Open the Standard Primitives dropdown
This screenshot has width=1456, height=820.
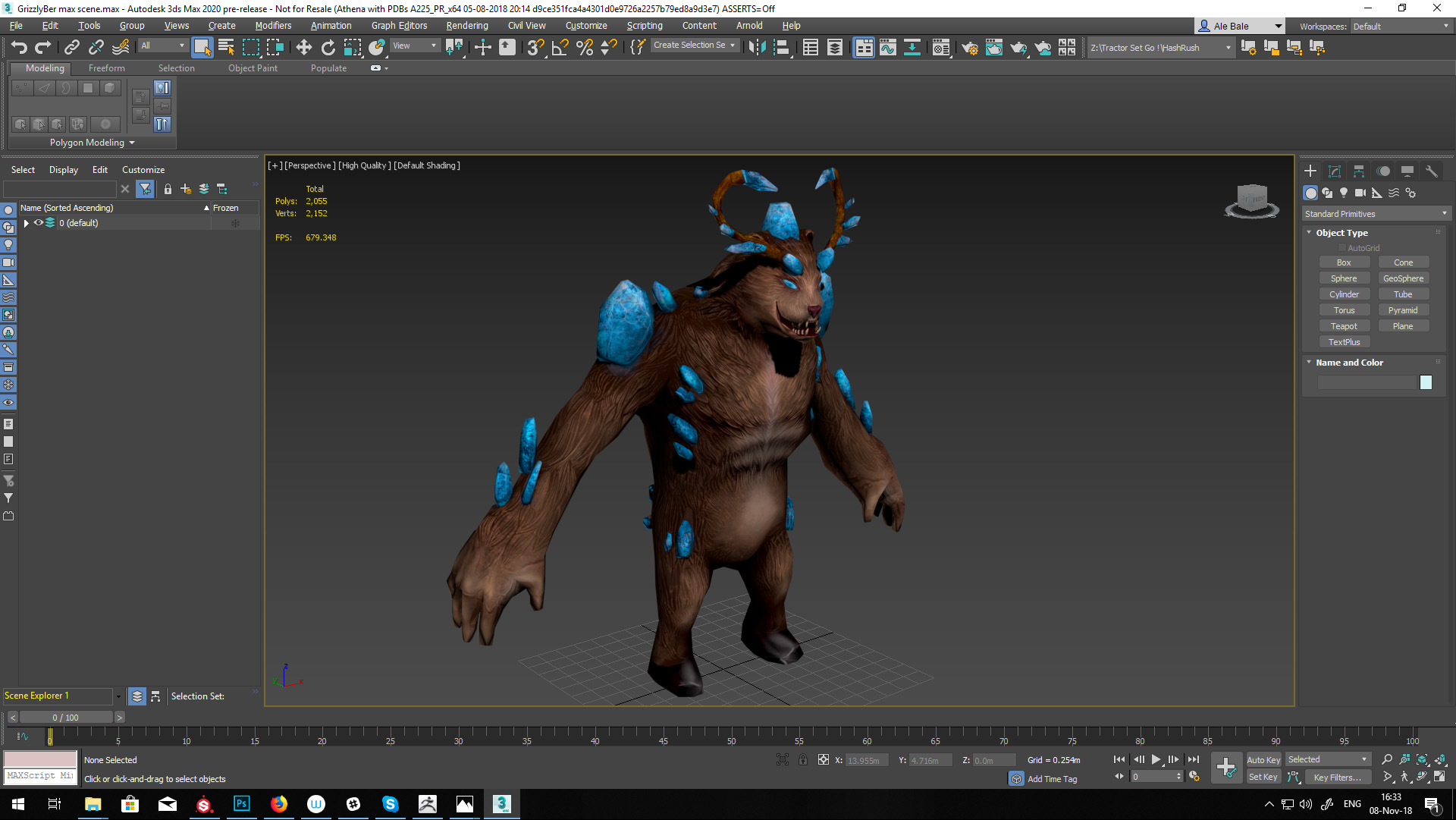point(1376,214)
